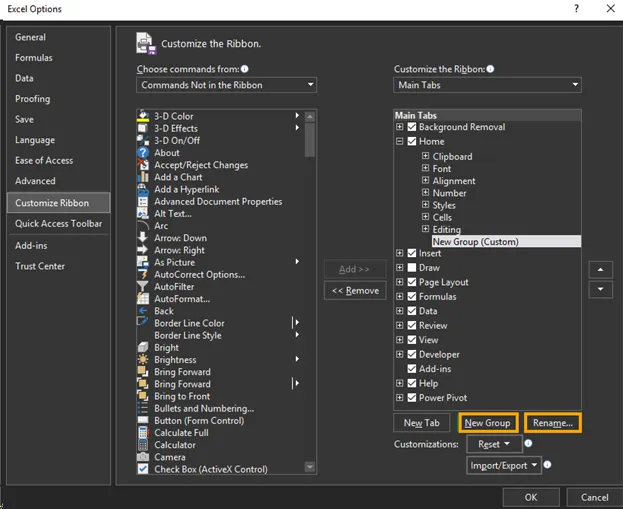Image resolution: width=623 pixels, height=509 pixels.
Task: Click the Rename... button
Action: point(553,423)
